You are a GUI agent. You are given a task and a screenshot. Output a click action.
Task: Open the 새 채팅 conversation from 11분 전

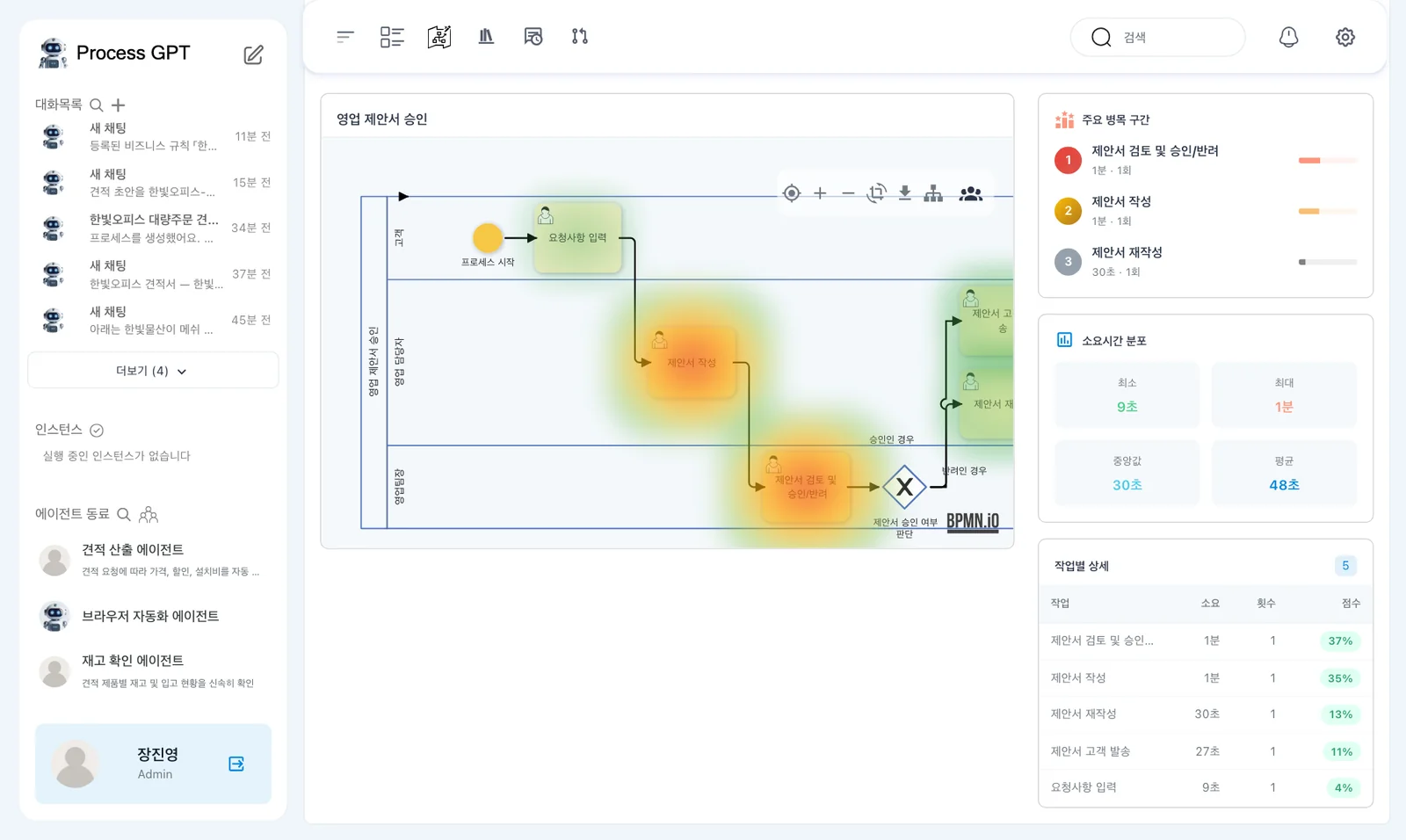[154, 136]
